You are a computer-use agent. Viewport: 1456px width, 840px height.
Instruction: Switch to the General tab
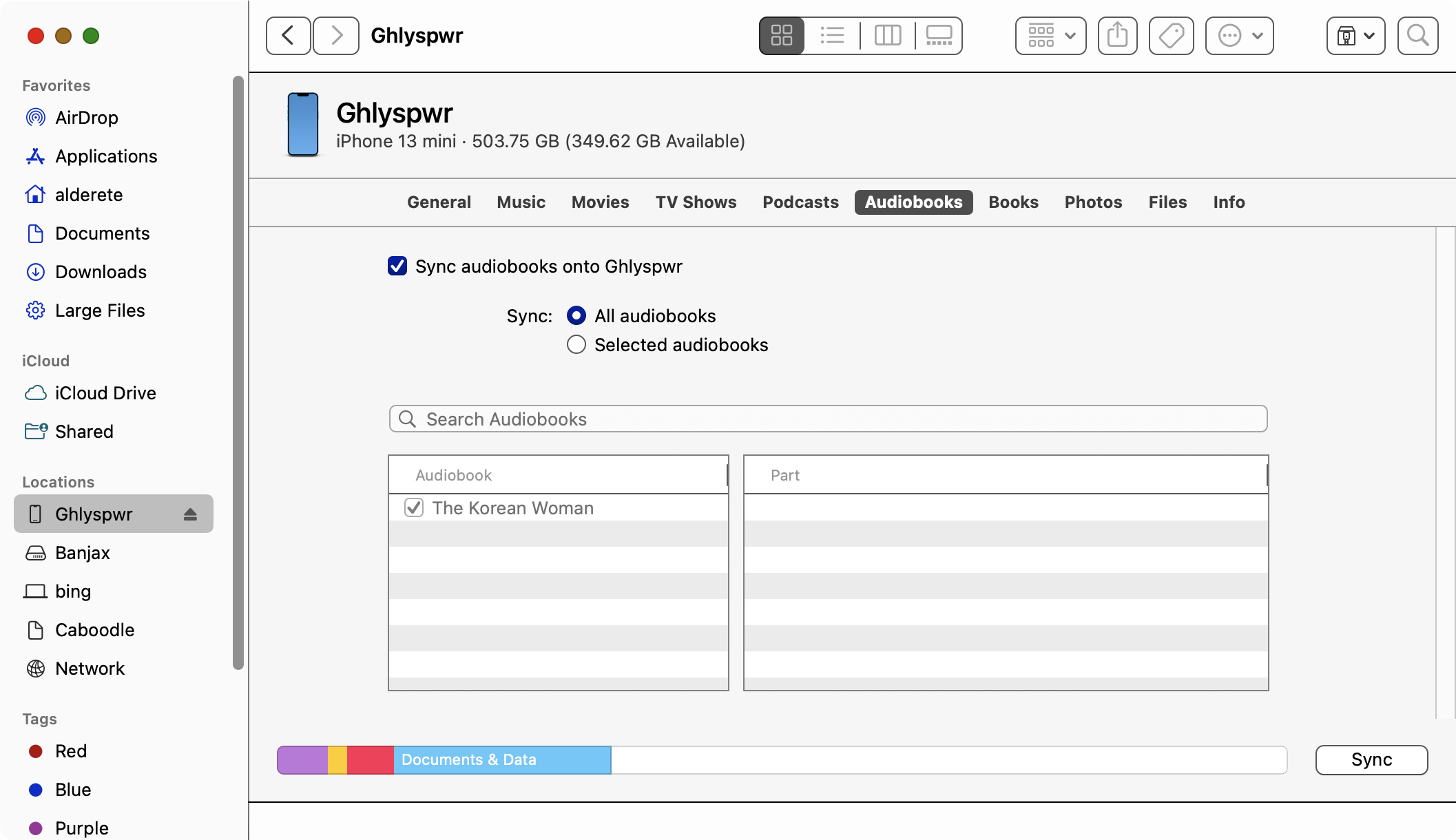point(439,202)
